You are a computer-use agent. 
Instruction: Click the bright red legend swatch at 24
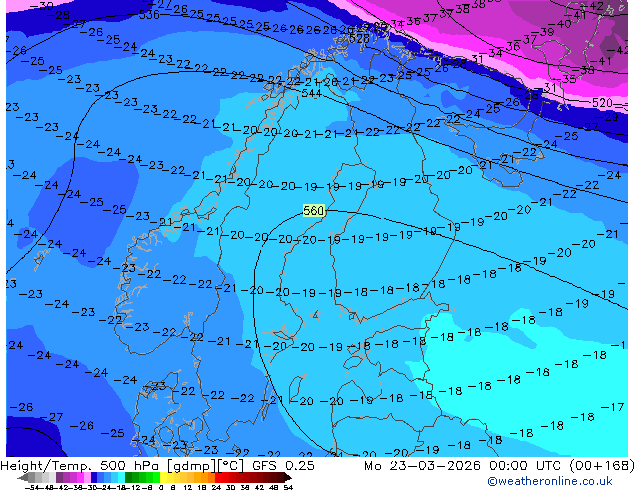point(218,478)
